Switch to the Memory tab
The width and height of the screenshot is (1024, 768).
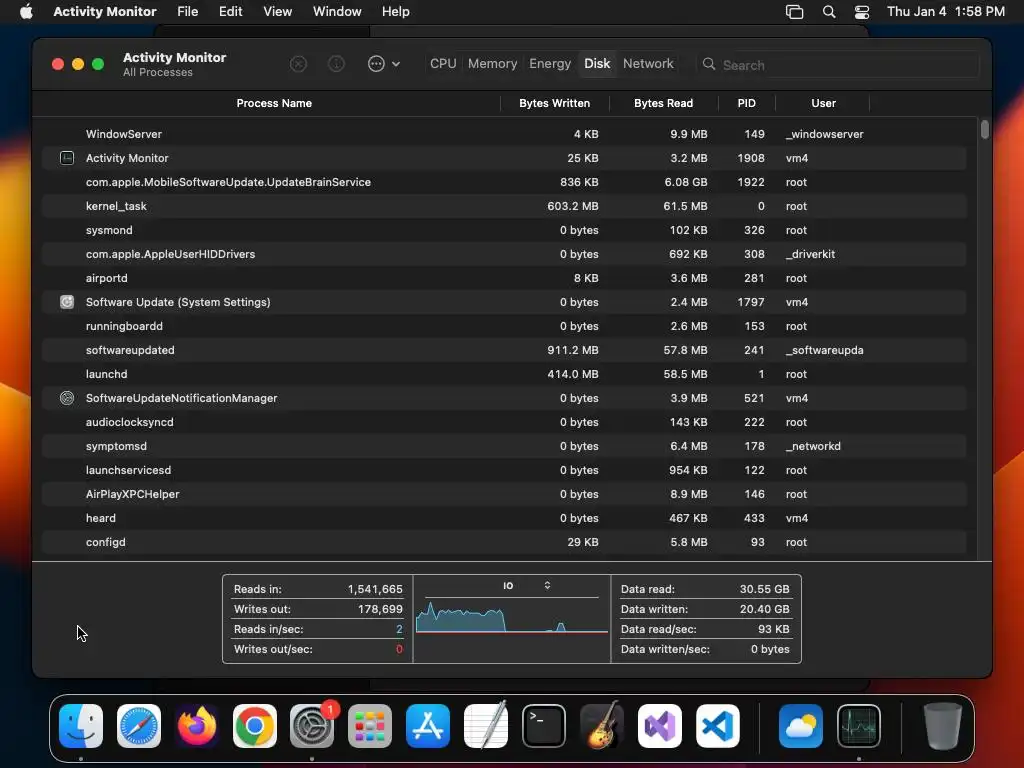coord(492,63)
